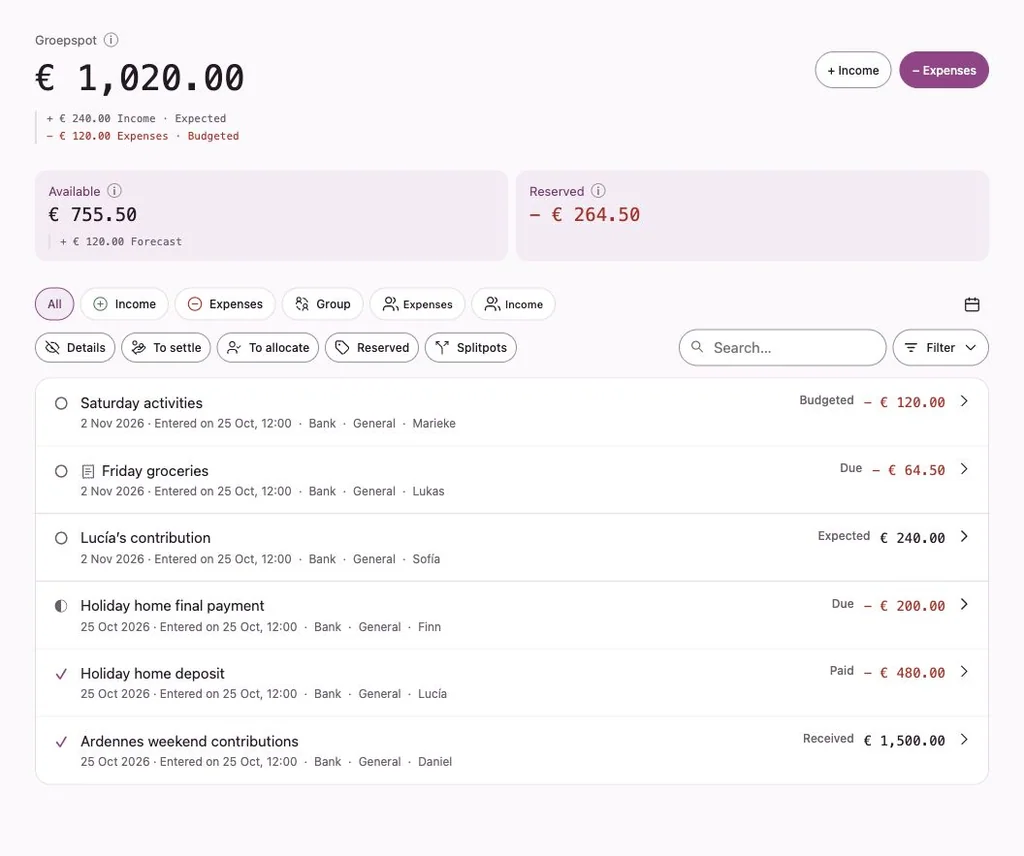Expand Ardennes weekend contributions chevron
This screenshot has height=856, width=1024.
click(x=964, y=739)
